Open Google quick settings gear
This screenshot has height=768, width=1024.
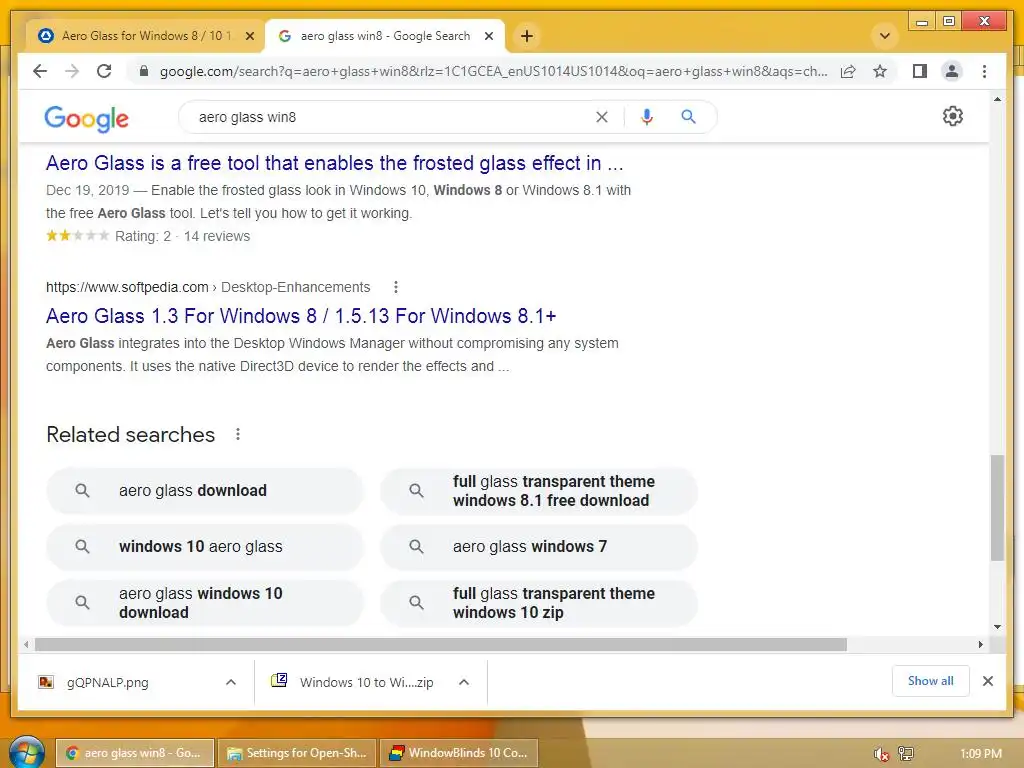pos(952,116)
